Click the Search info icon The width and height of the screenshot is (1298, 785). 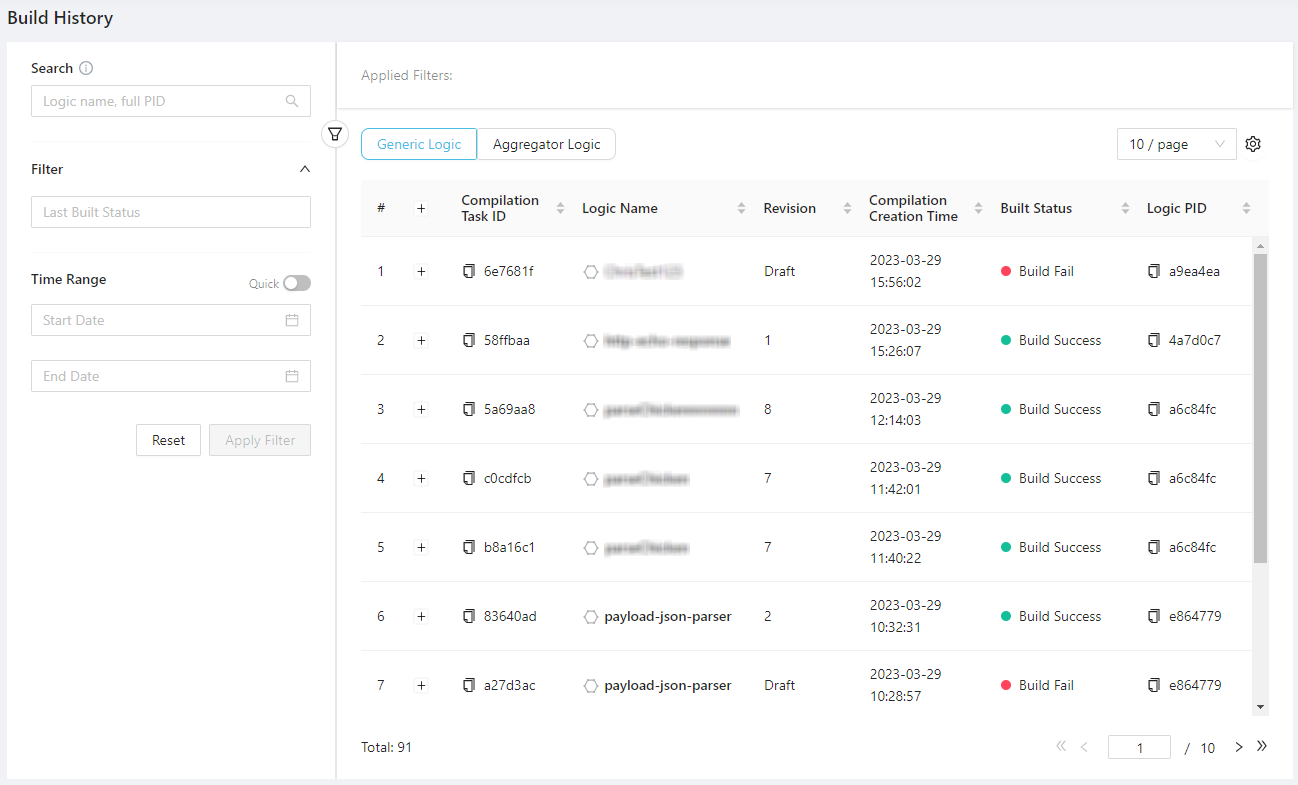click(86, 68)
